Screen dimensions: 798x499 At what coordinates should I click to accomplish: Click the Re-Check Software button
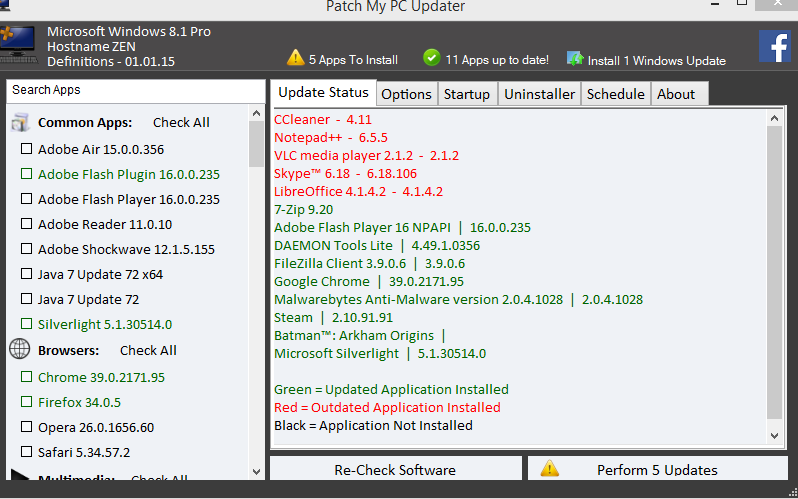click(x=395, y=469)
